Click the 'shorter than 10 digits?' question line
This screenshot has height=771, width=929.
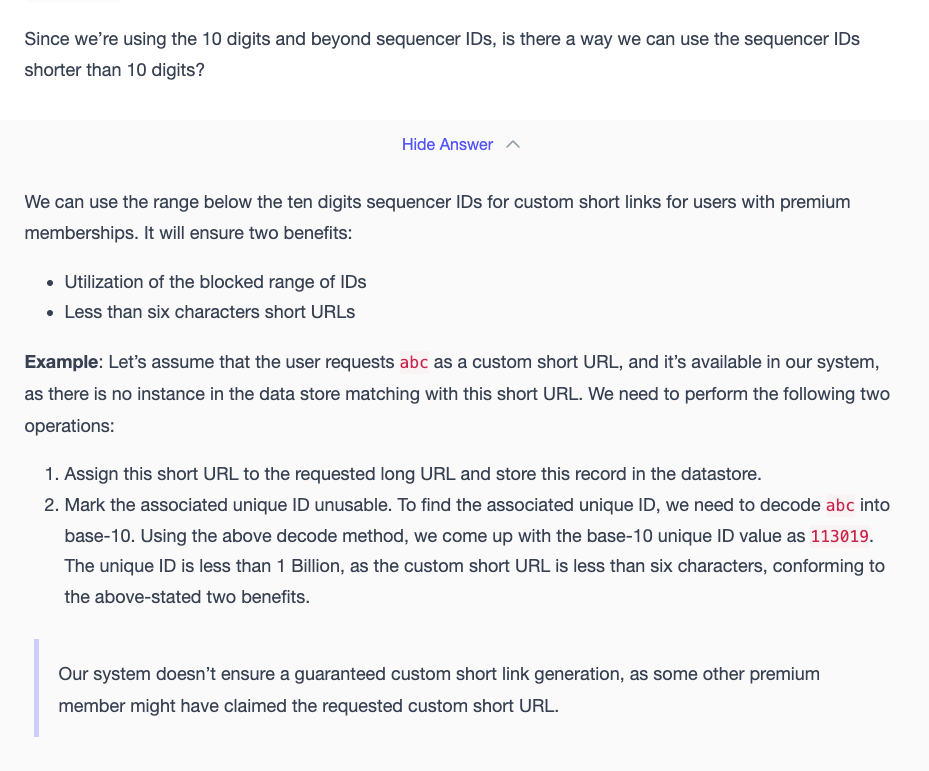(114, 70)
